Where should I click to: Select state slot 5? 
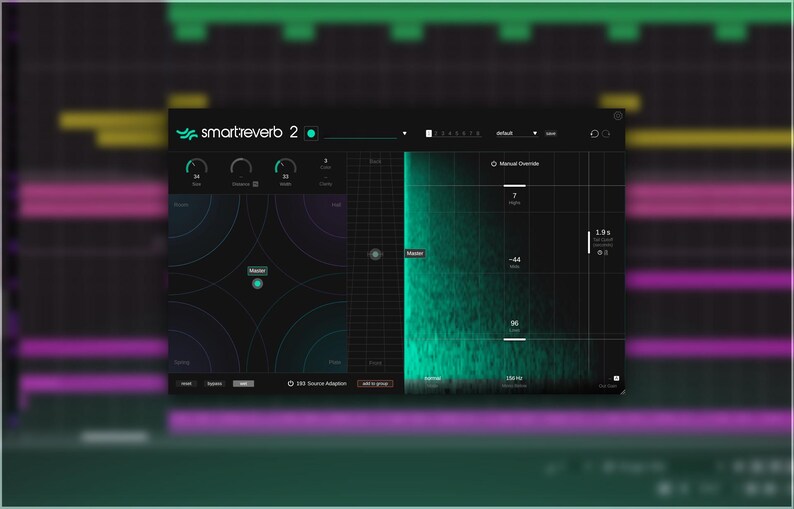(457, 134)
